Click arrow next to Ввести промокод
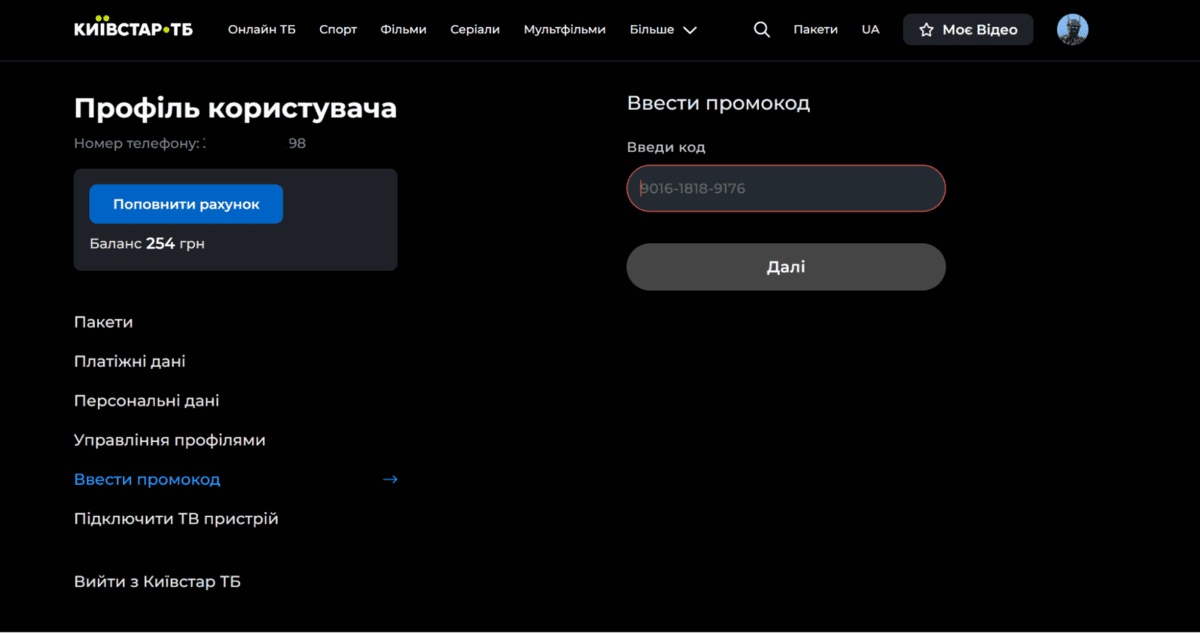Screen dimensions: 1200x633 [x=390, y=480]
